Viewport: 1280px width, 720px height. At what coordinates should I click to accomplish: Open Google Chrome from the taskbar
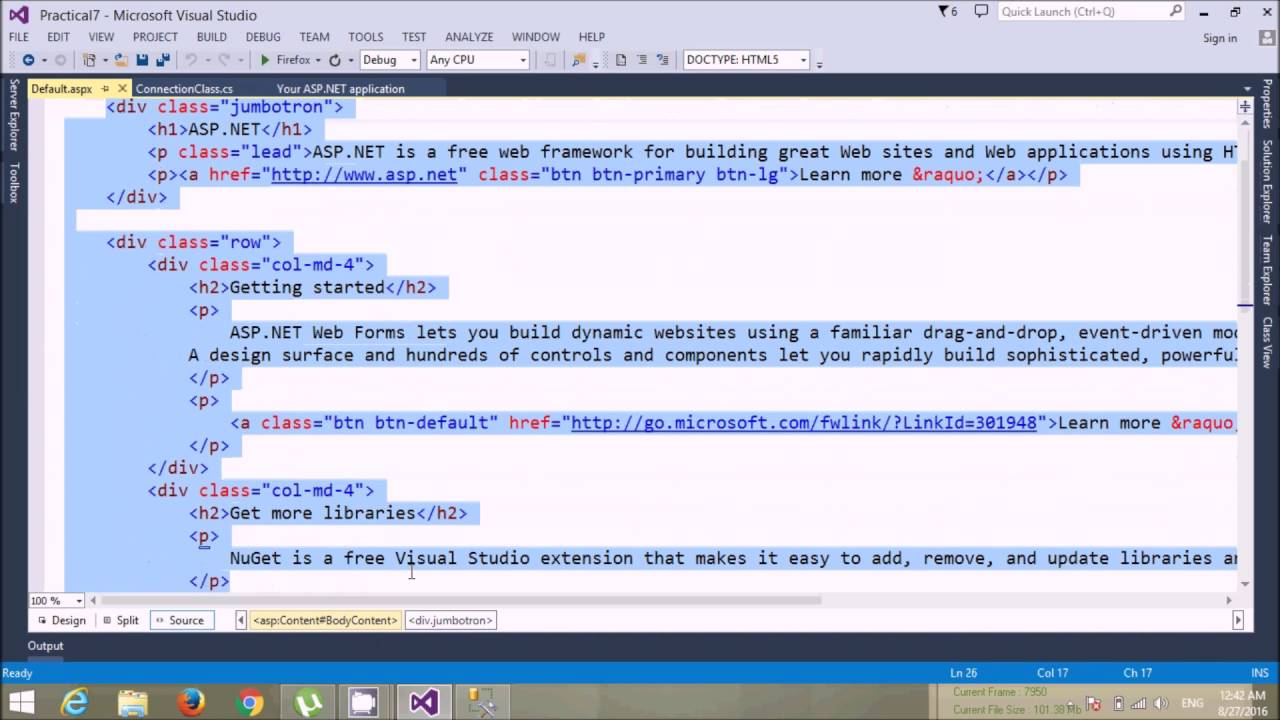(250, 703)
